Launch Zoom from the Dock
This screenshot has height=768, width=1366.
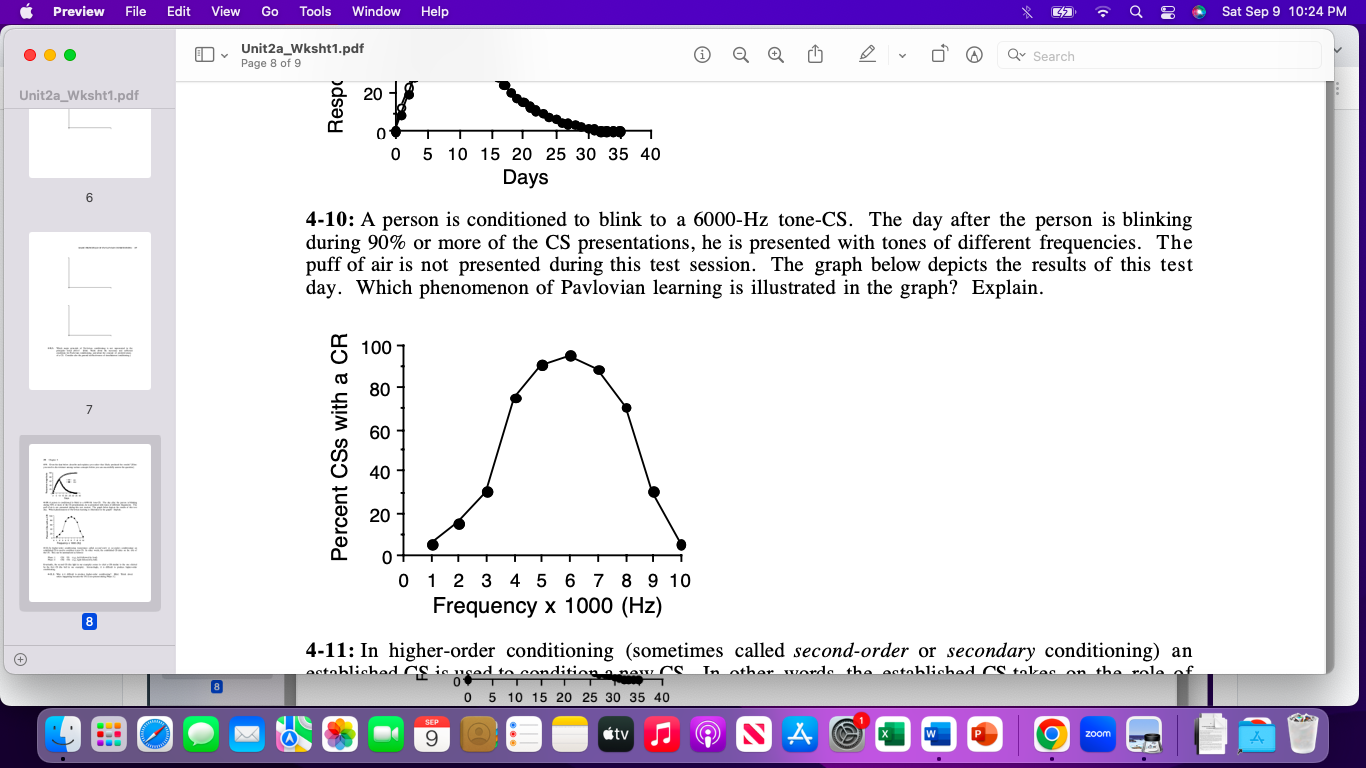point(1097,733)
